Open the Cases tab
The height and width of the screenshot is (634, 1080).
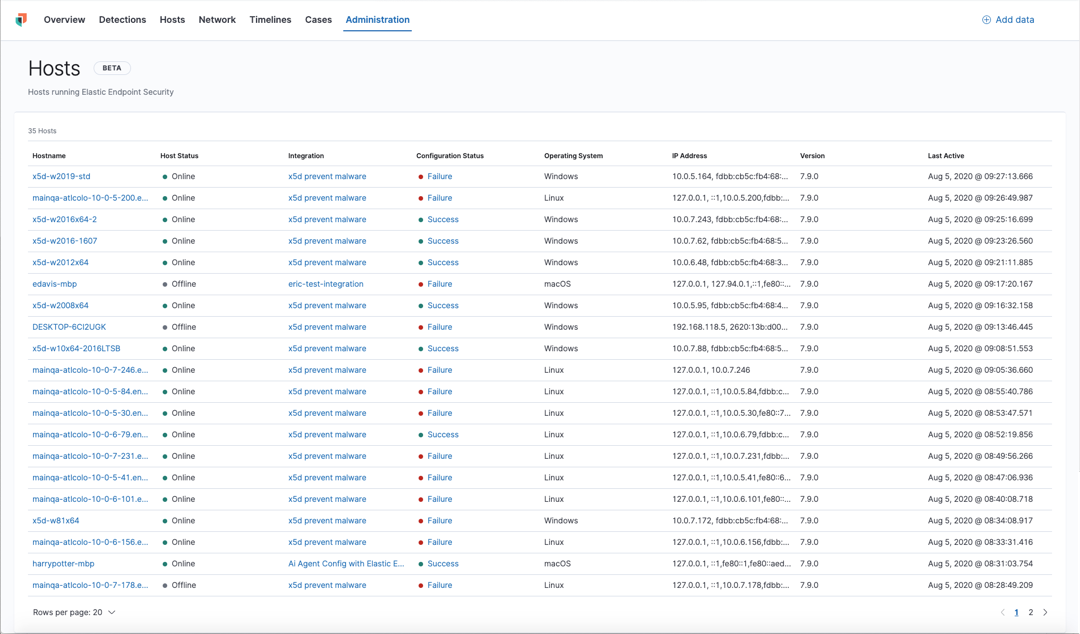click(x=318, y=19)
